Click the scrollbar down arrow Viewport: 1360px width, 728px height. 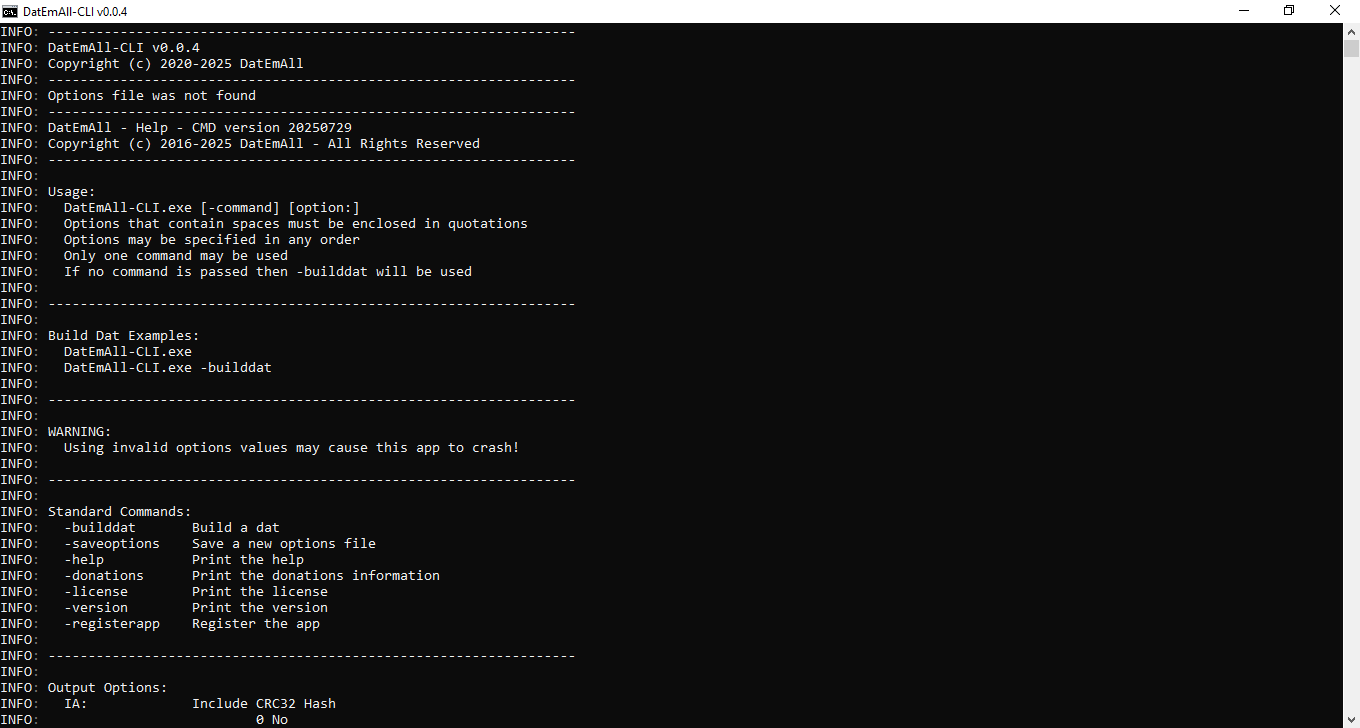[x=1351, y=719]
